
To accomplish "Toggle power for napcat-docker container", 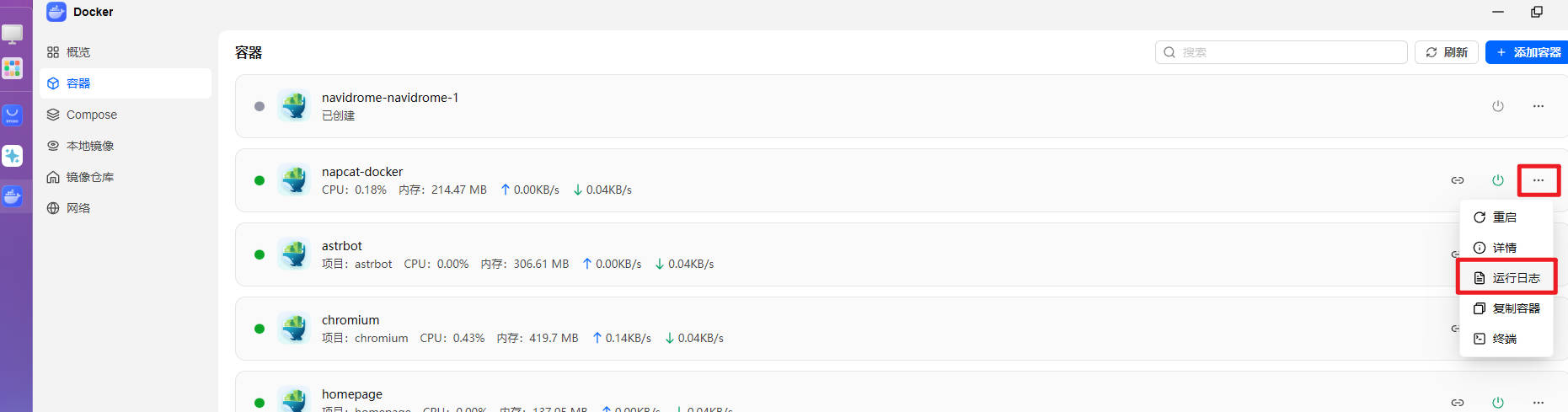I will [x=1497, y=180].
